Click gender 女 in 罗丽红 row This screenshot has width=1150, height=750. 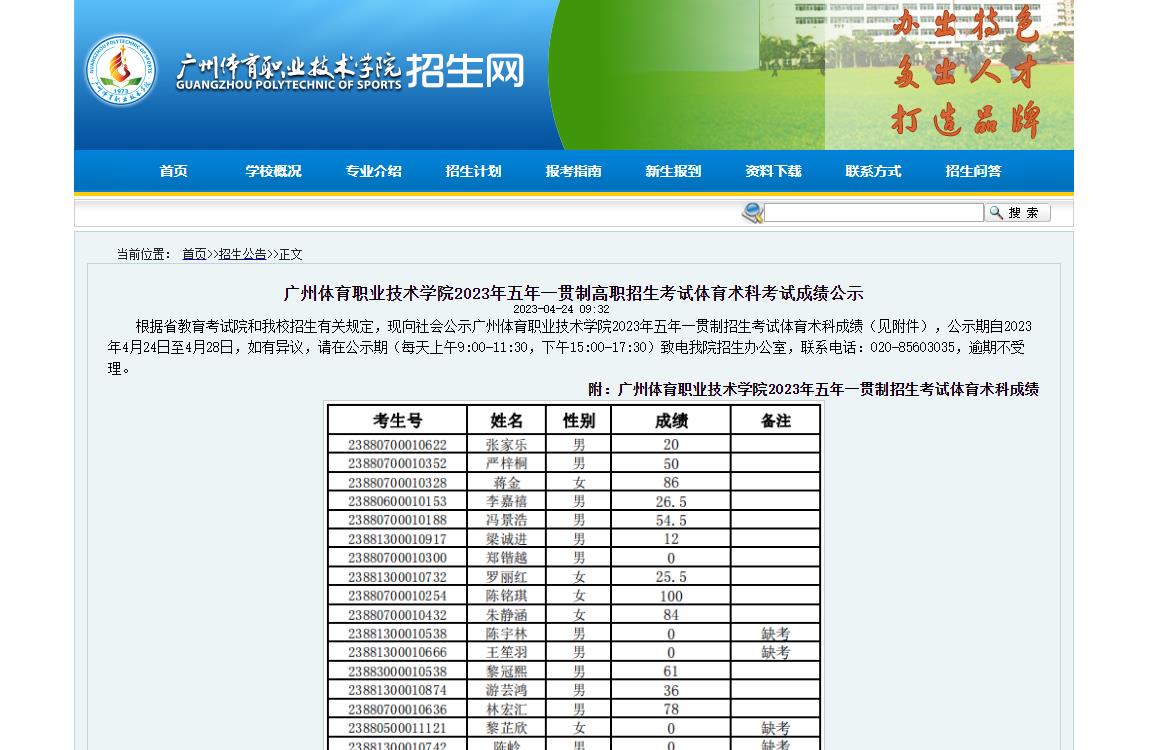tap(579, 577)
